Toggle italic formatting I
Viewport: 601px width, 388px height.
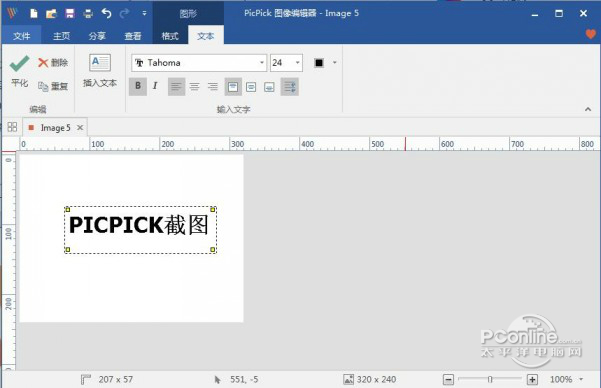(155, 86)
